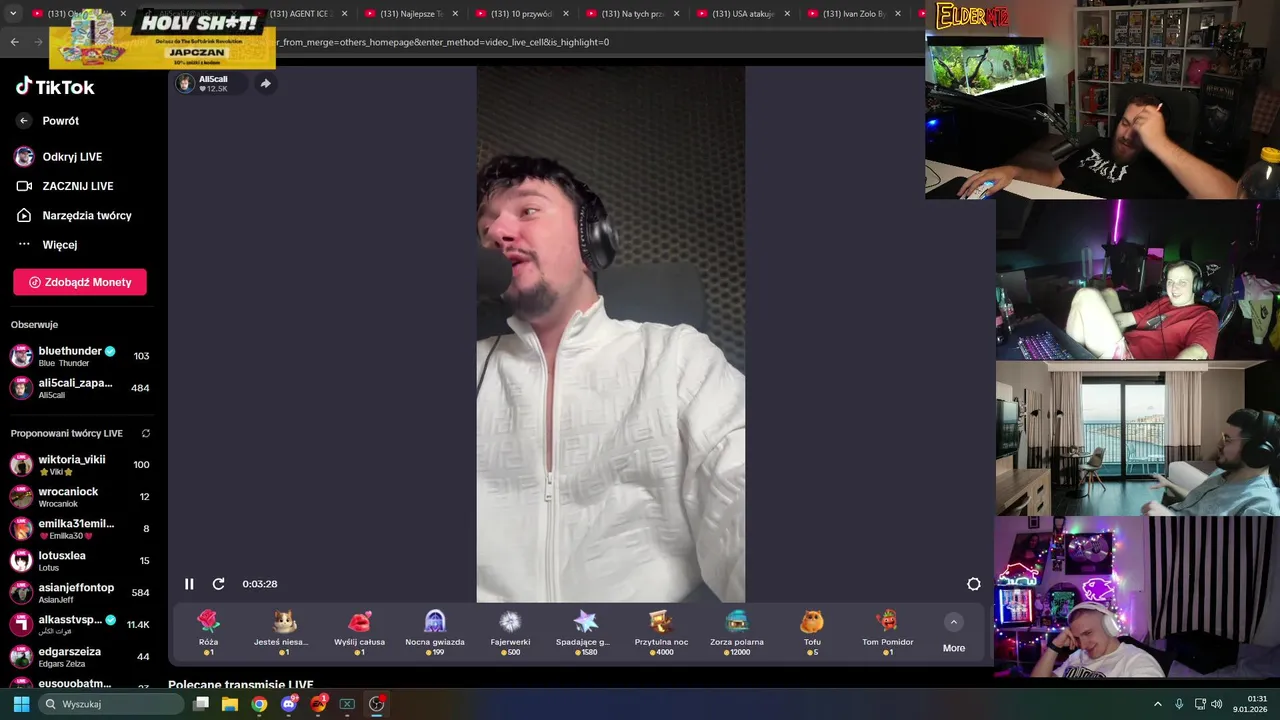Open alkasstvsp... live stream
This screenshot has width=1280, height=720.
pyautogui.click(x=80, y=625)
